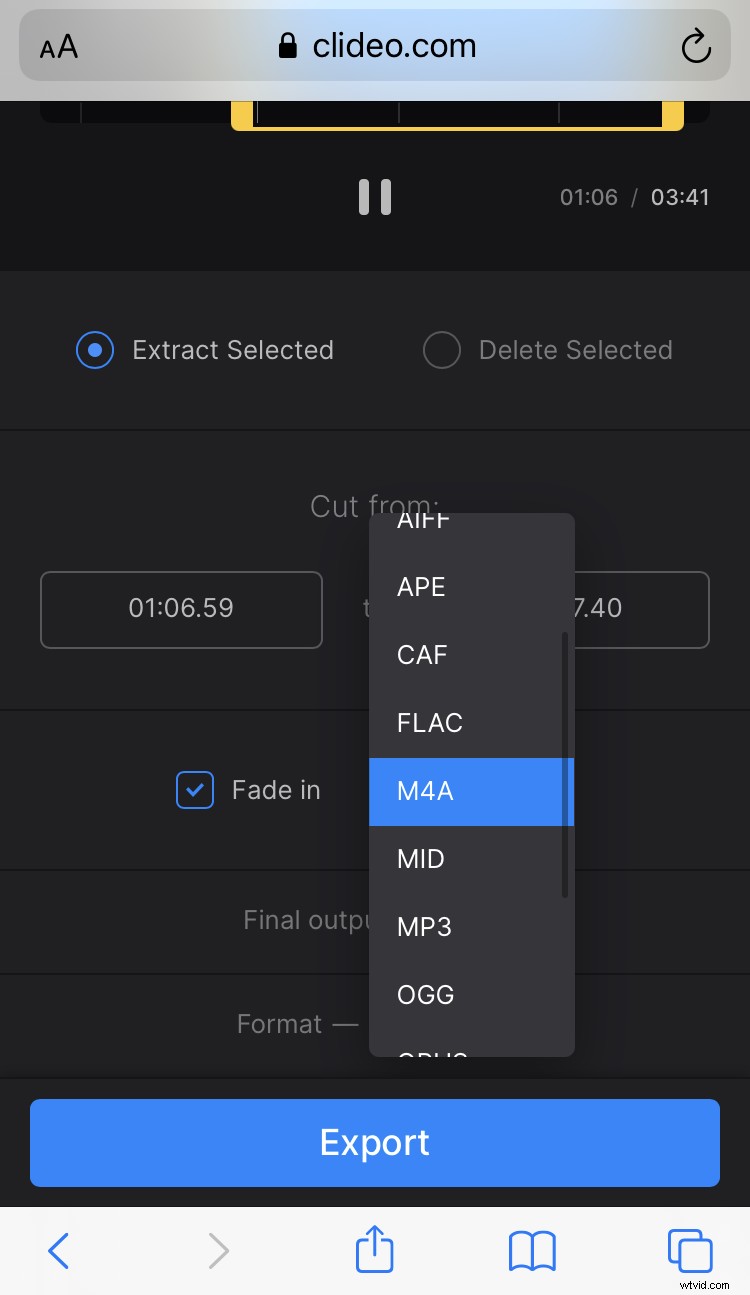Tap the back navigation arrow
The height and width of the screenshot is (1295, 750).
(59, 1250)
